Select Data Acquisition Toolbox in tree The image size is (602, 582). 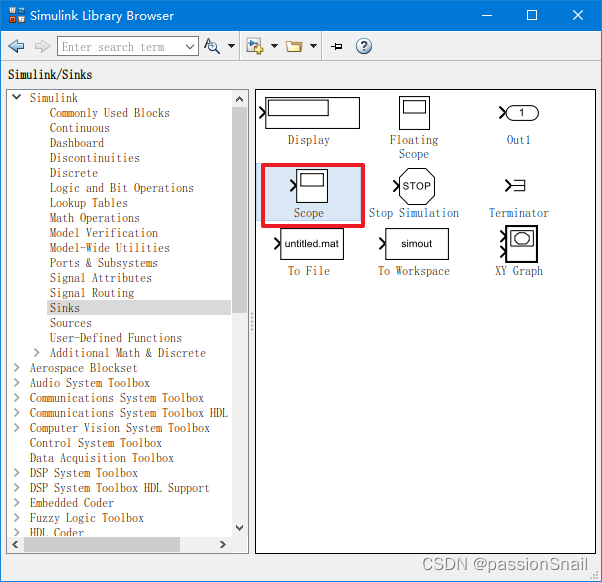pos(102,458)
